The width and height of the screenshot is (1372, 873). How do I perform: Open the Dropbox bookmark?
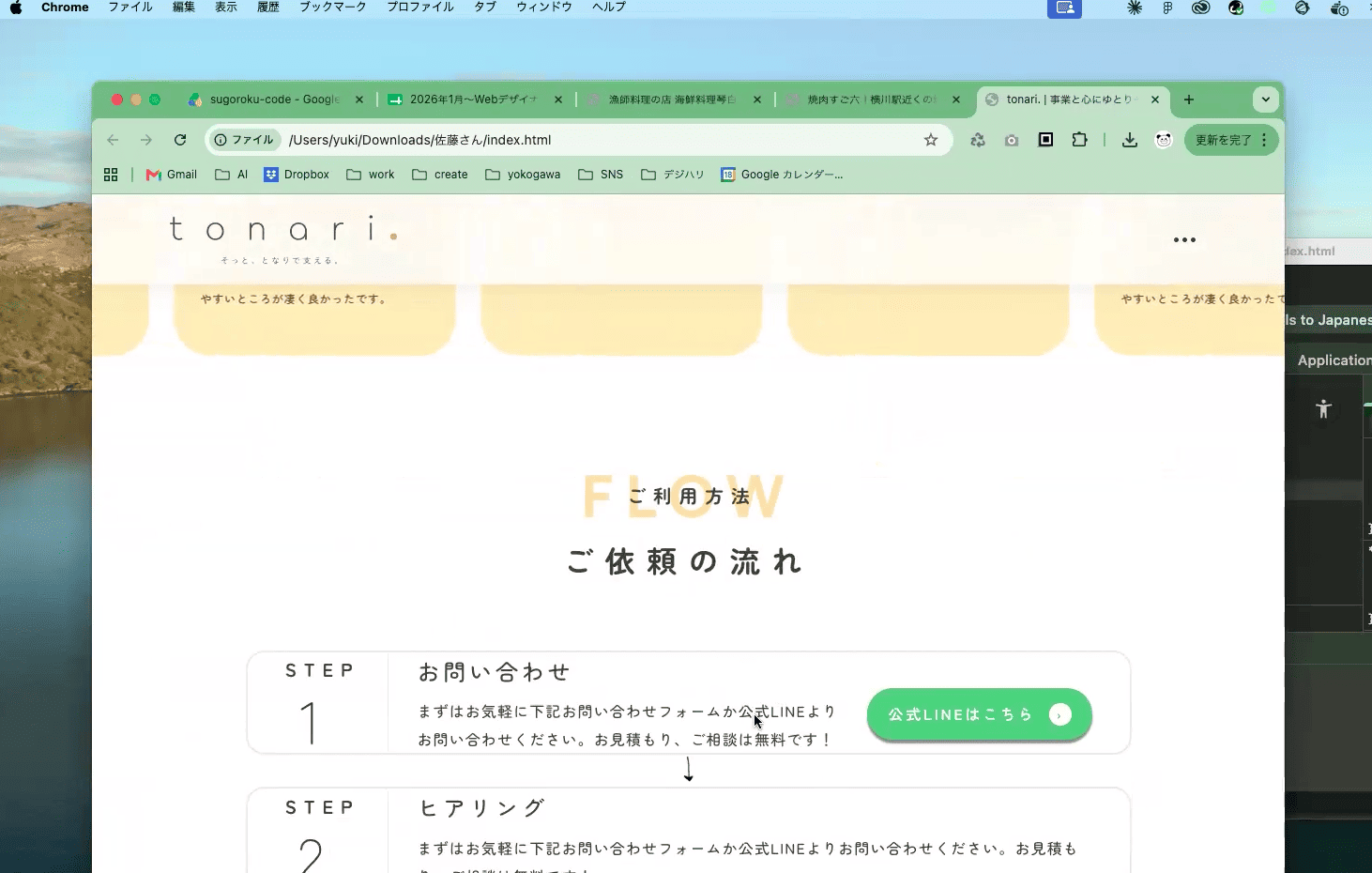[x=297, y=175]
